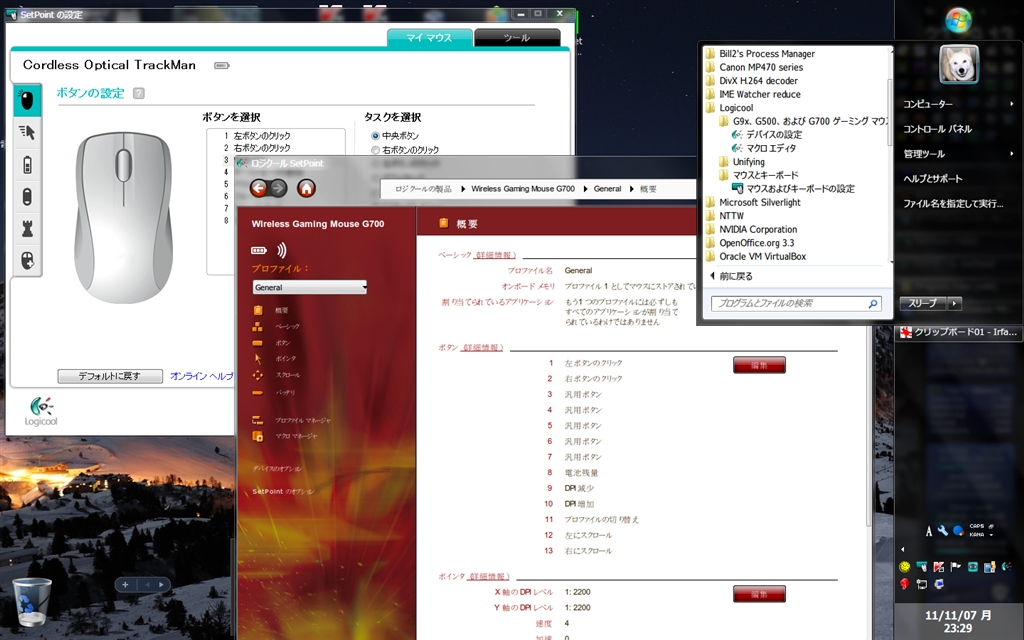Open the arrow next to スリープ button
This screenshot has height=640, width=1024.
click(x=955, y=303)
